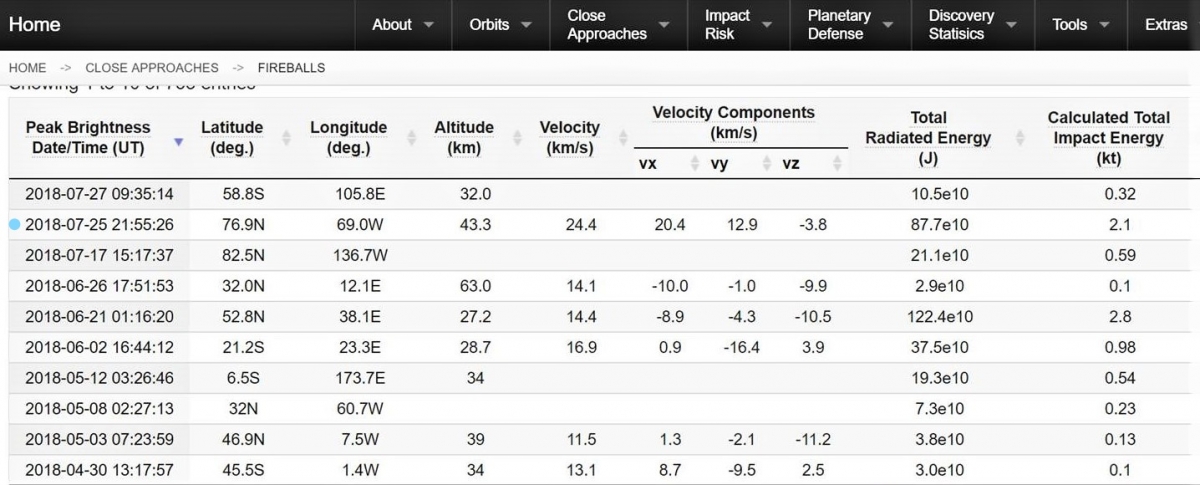The height and width of the screenshot is (485, 1200).
Task: Click the Extras menu item
Action: (1165, 25)
